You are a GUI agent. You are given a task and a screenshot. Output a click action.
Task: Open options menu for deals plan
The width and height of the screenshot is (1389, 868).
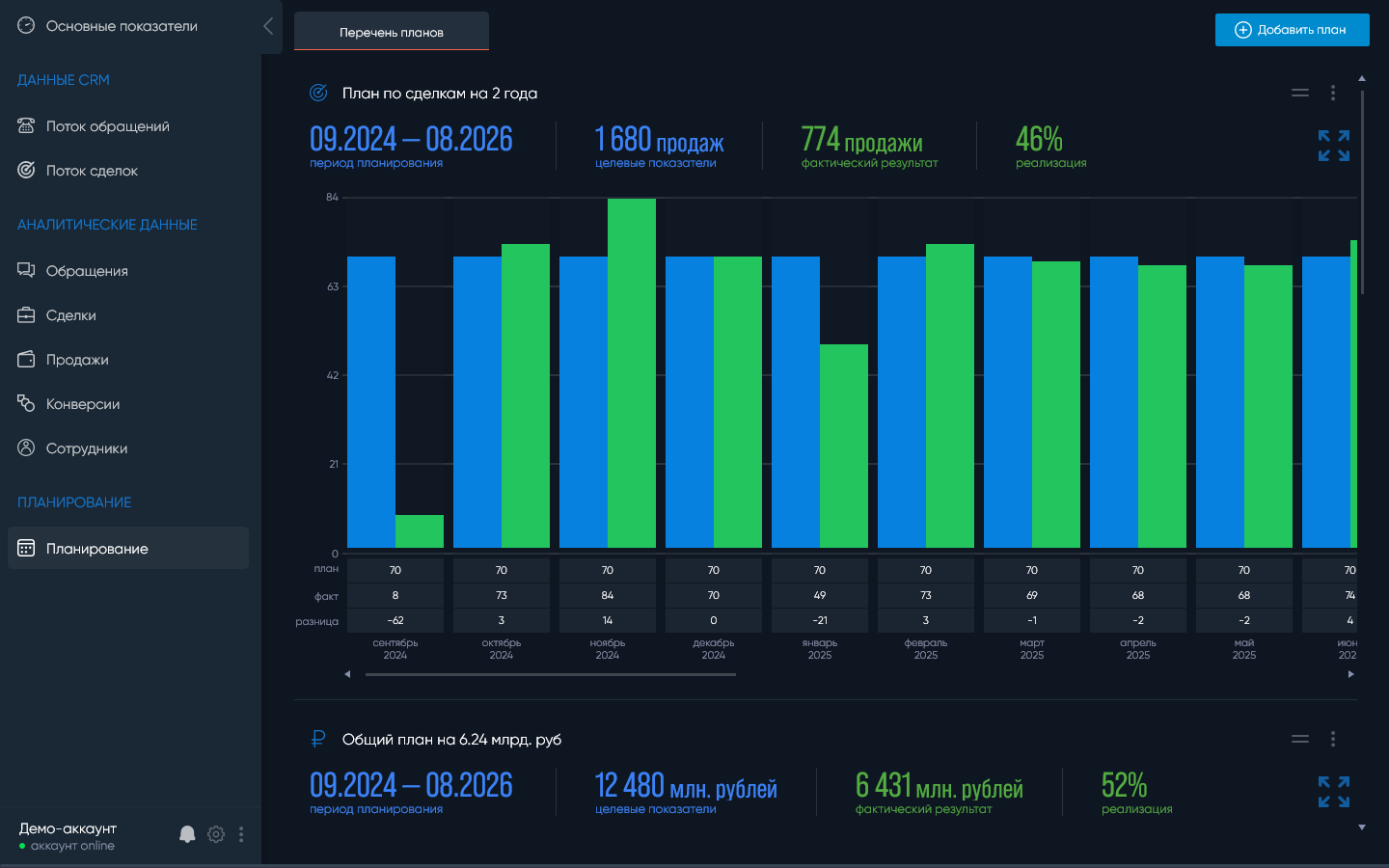(1333, 93)
